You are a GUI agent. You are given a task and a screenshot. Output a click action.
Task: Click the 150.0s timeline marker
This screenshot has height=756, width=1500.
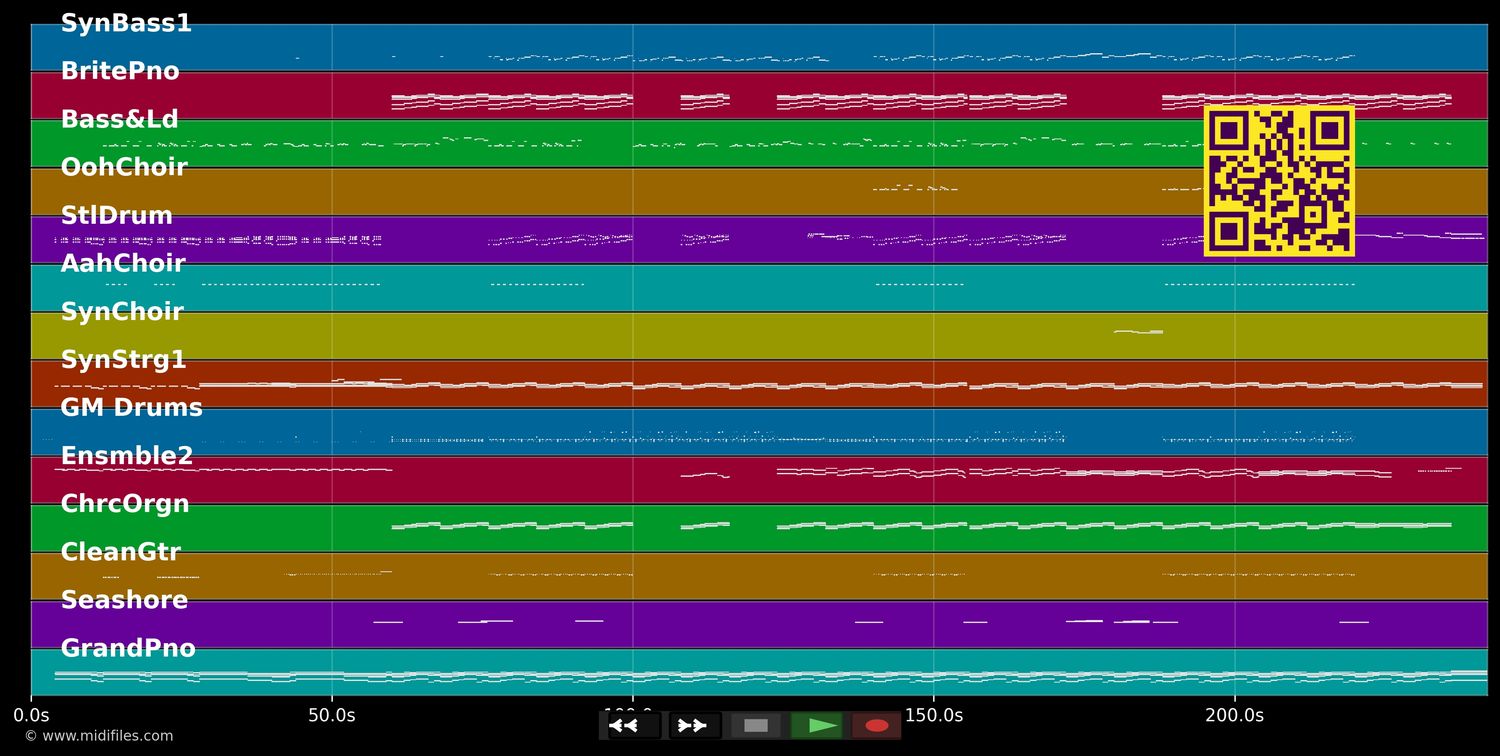[934, 715]
